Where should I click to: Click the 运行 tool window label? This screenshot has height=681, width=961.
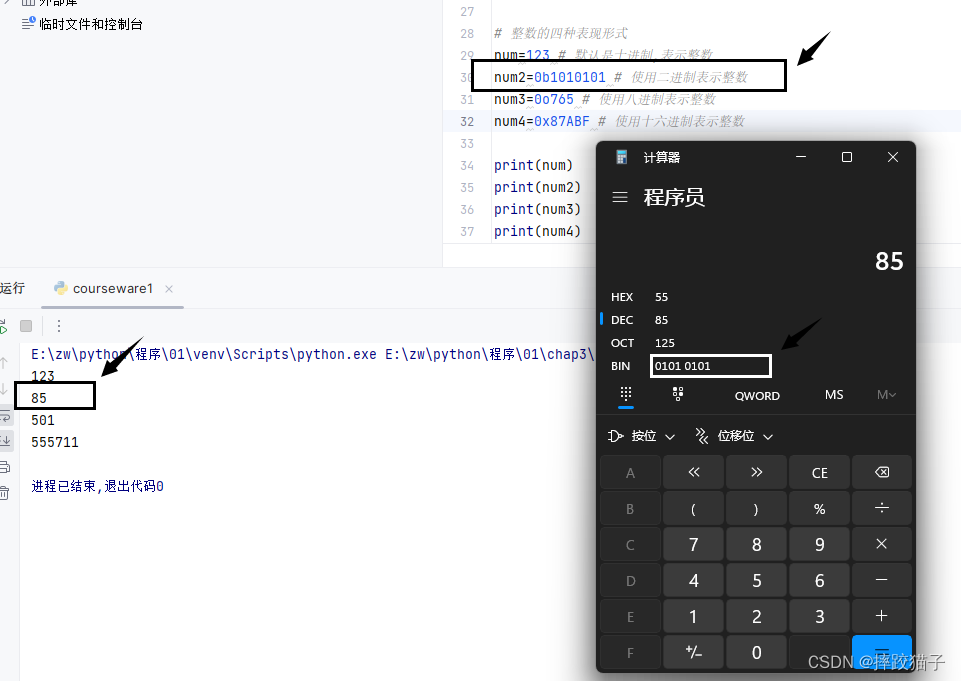(12, 288)
